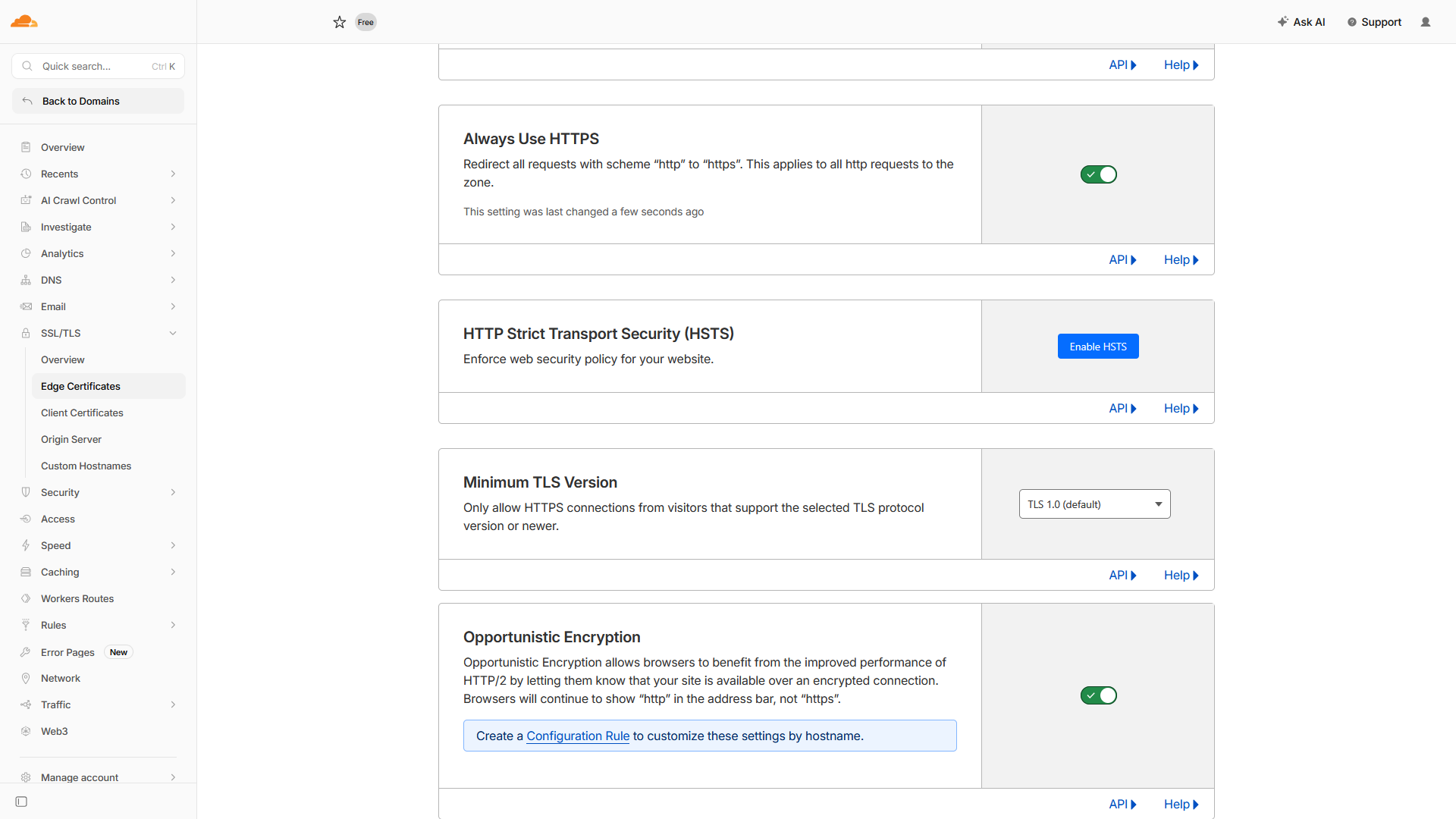1456x819 pixels.
Task: Click the Analytics chart icon
Action: coord(26,253)
